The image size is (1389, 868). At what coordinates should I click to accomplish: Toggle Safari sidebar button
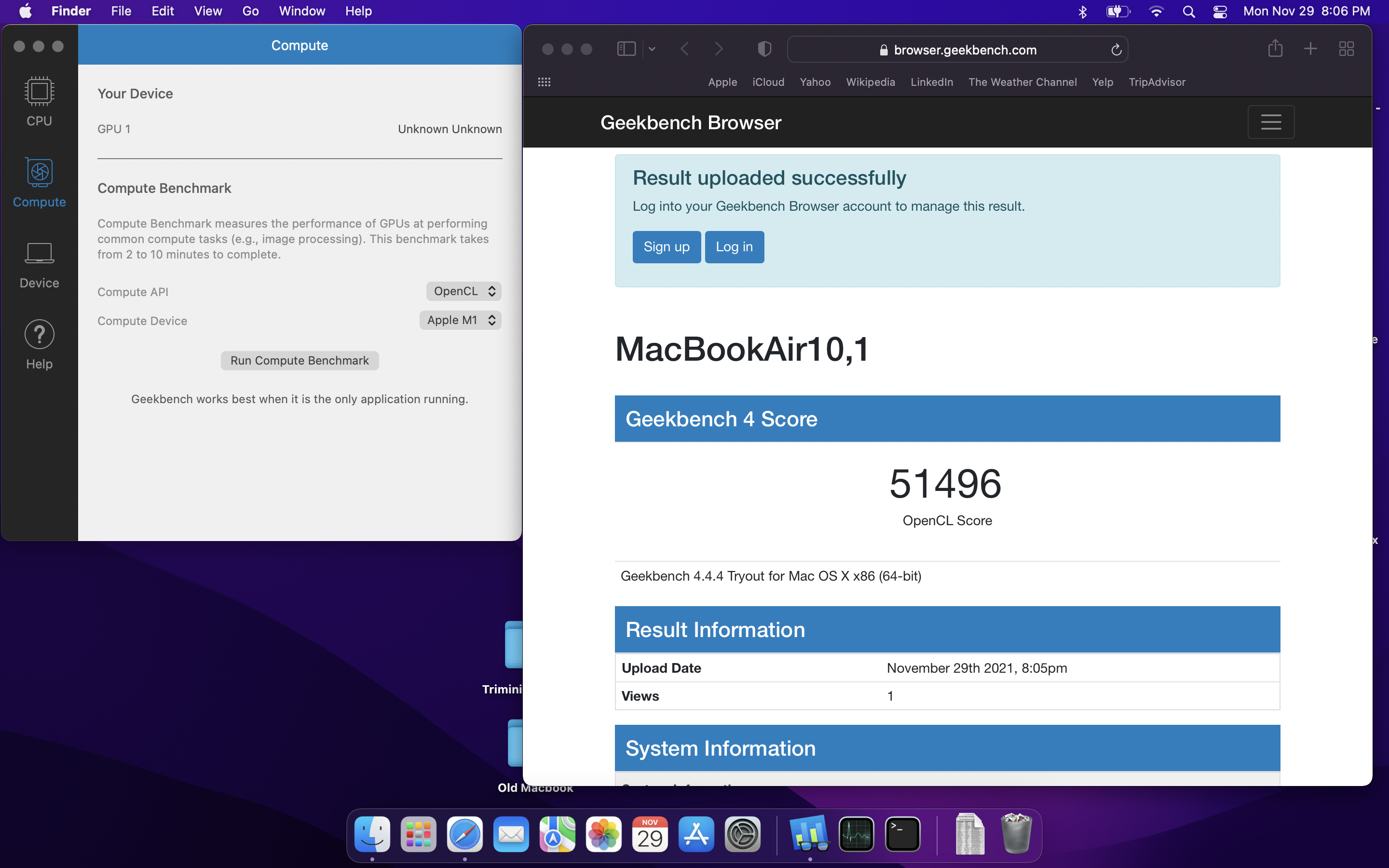click(626, 49)
